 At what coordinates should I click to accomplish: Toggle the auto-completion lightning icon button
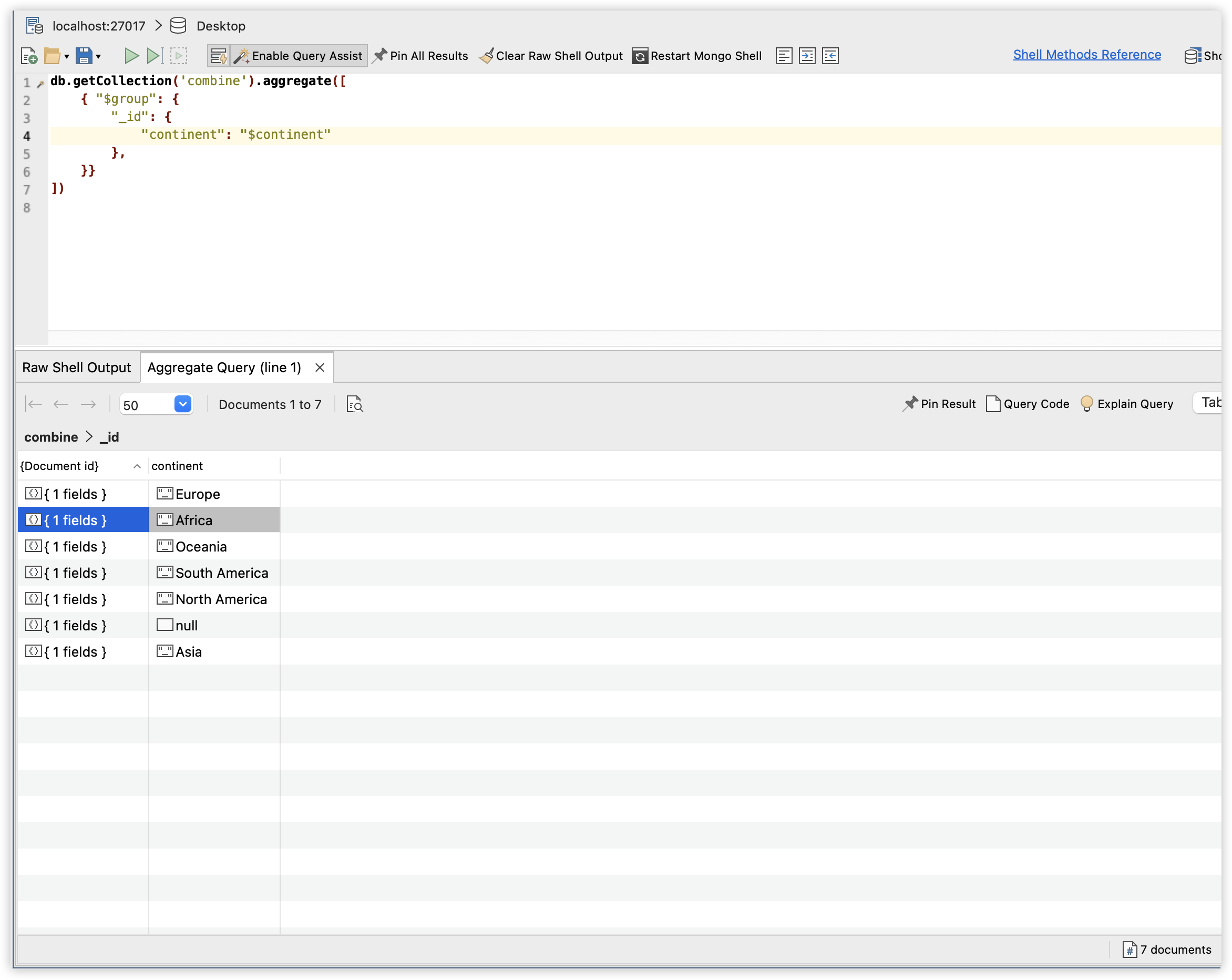218,56
